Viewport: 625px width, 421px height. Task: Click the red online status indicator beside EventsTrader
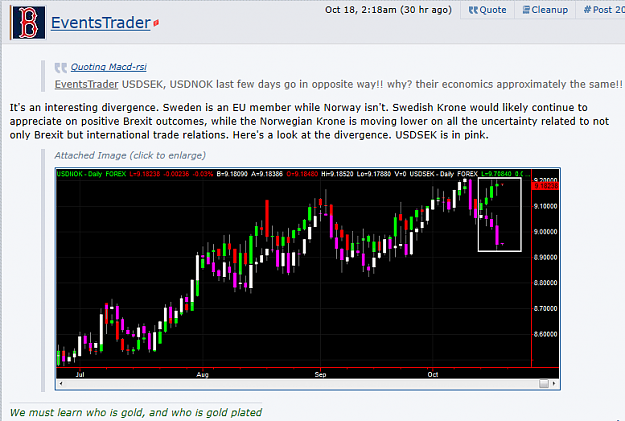(156, 23)
